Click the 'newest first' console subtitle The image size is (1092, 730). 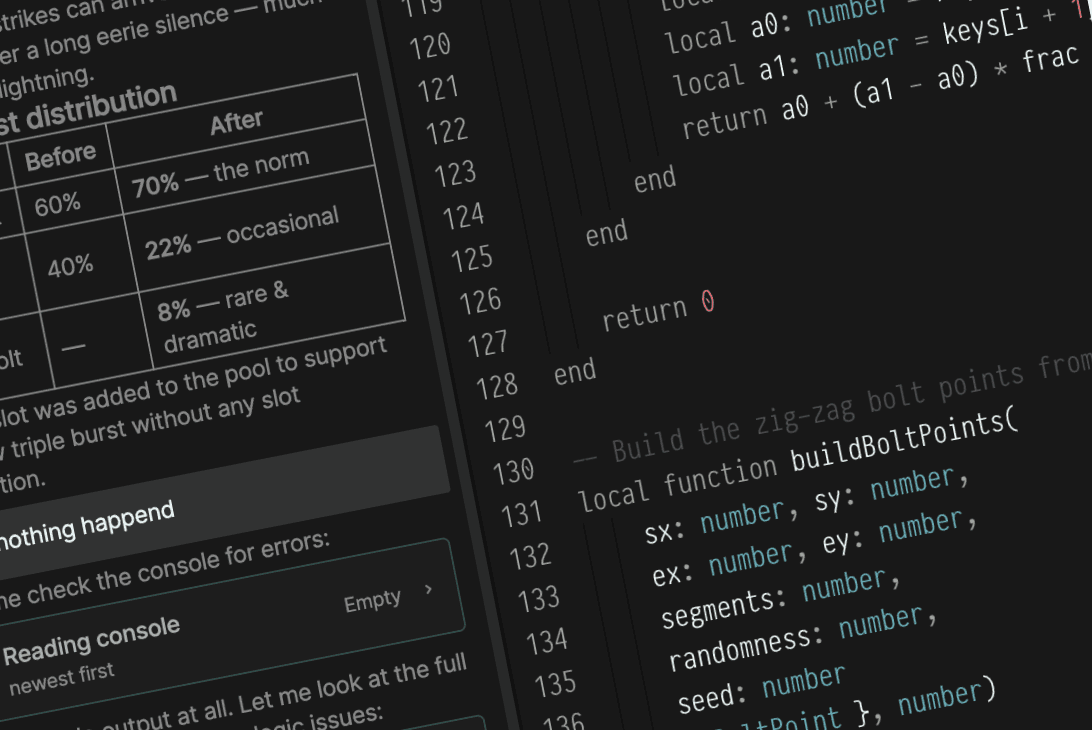coord(61,679)
